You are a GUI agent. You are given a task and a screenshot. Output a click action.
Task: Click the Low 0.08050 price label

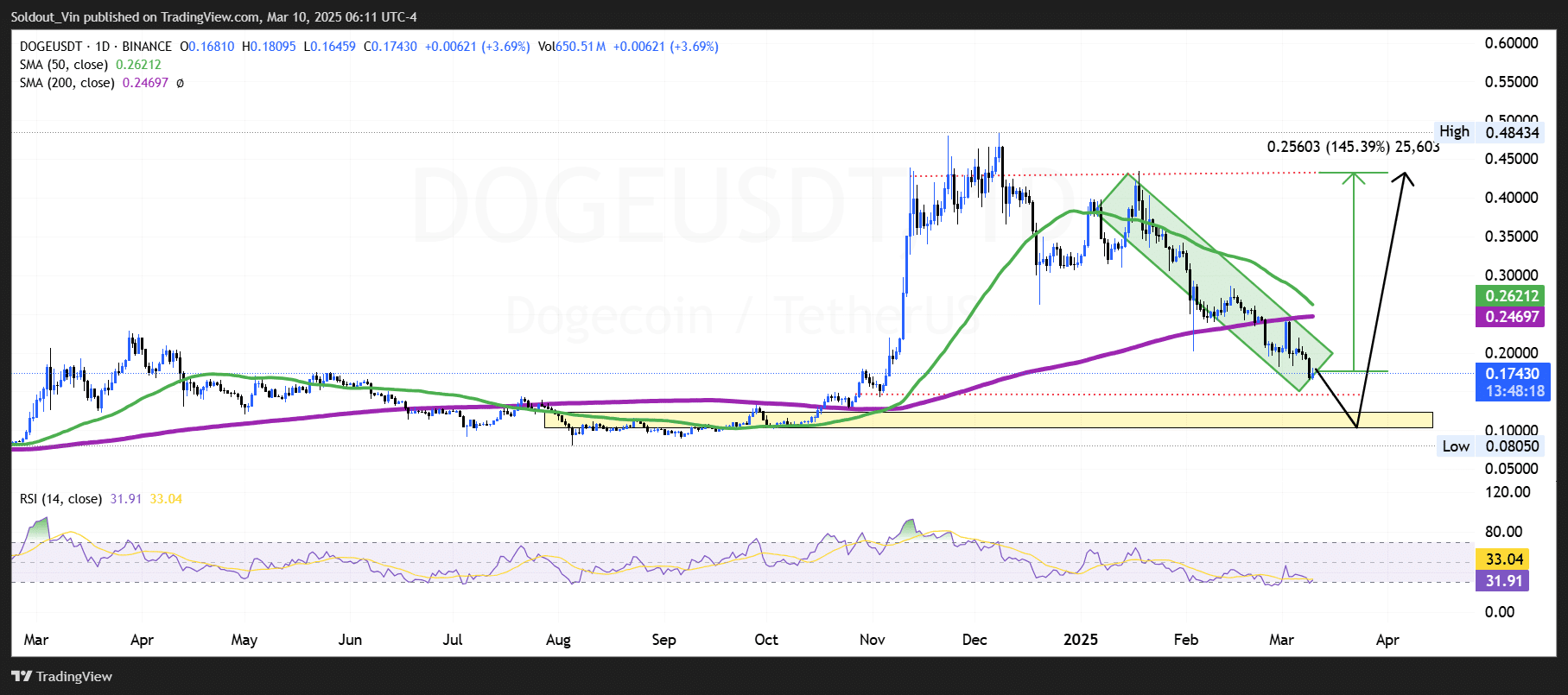point(1491,446)
